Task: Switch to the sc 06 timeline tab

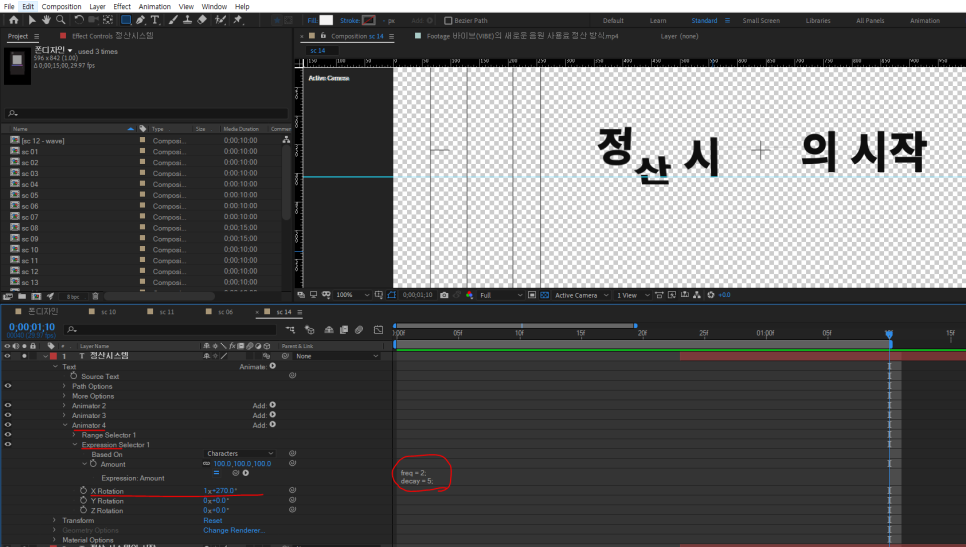Action: 225,312
